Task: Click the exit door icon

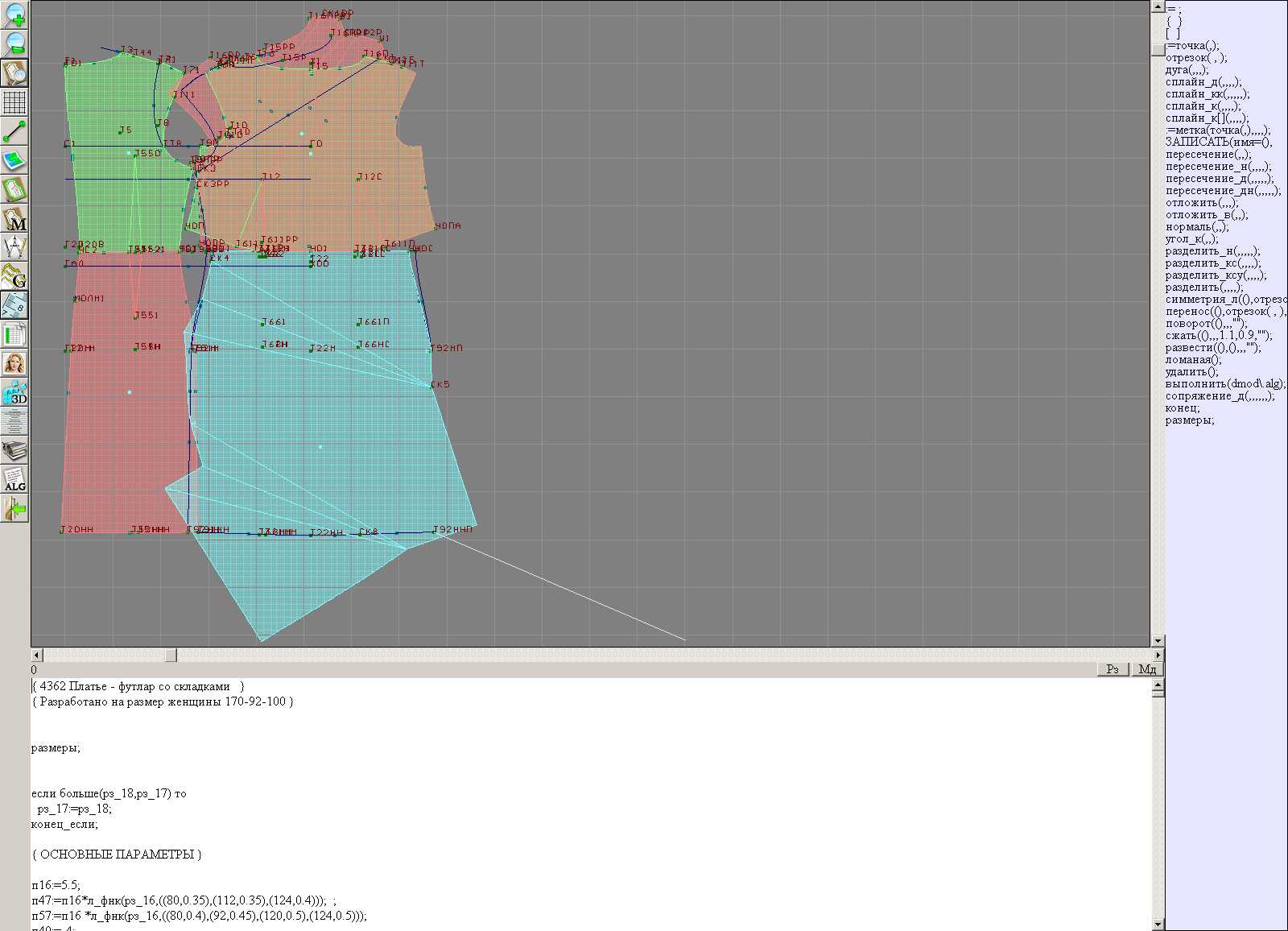Action: (14, 509)
